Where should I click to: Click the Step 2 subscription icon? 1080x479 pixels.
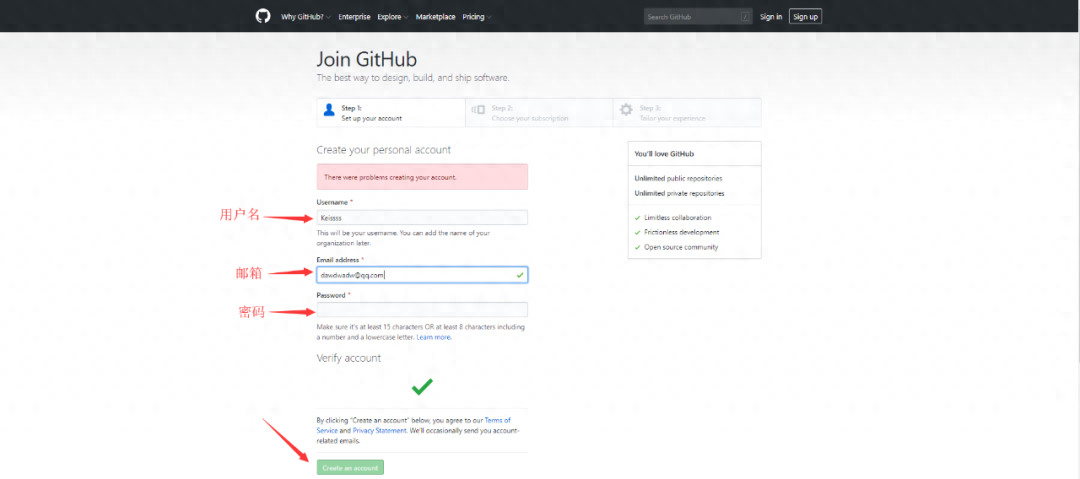(x=478, y=111)
